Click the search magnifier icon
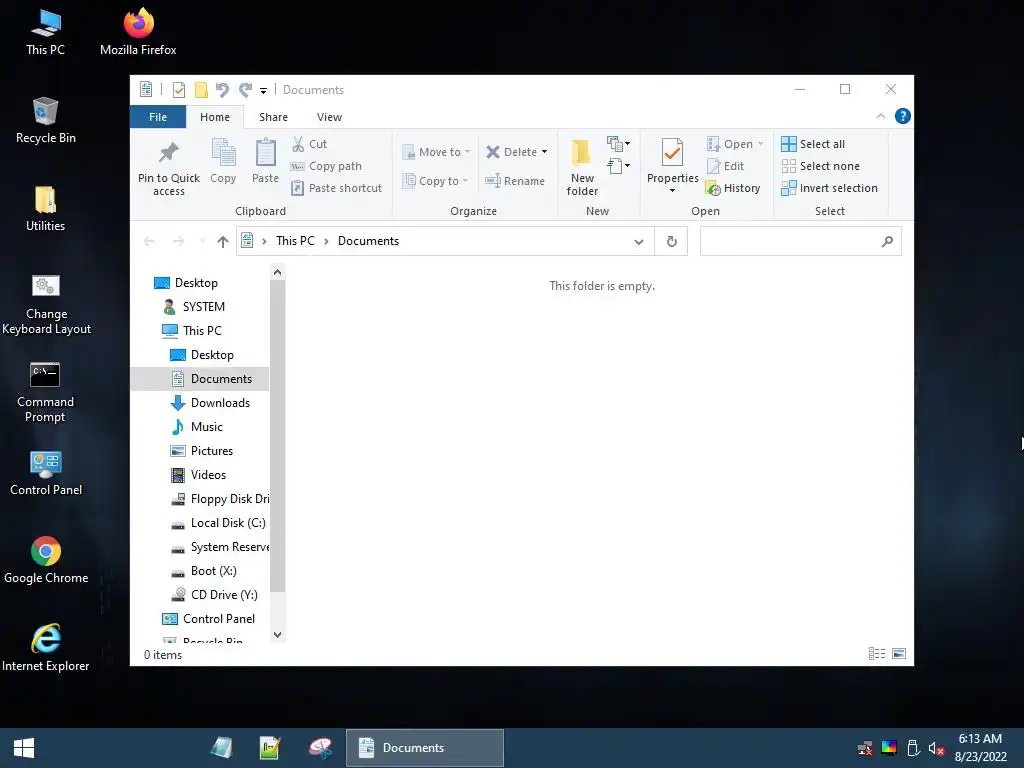 pyautogui.click(x=887, y=242)
